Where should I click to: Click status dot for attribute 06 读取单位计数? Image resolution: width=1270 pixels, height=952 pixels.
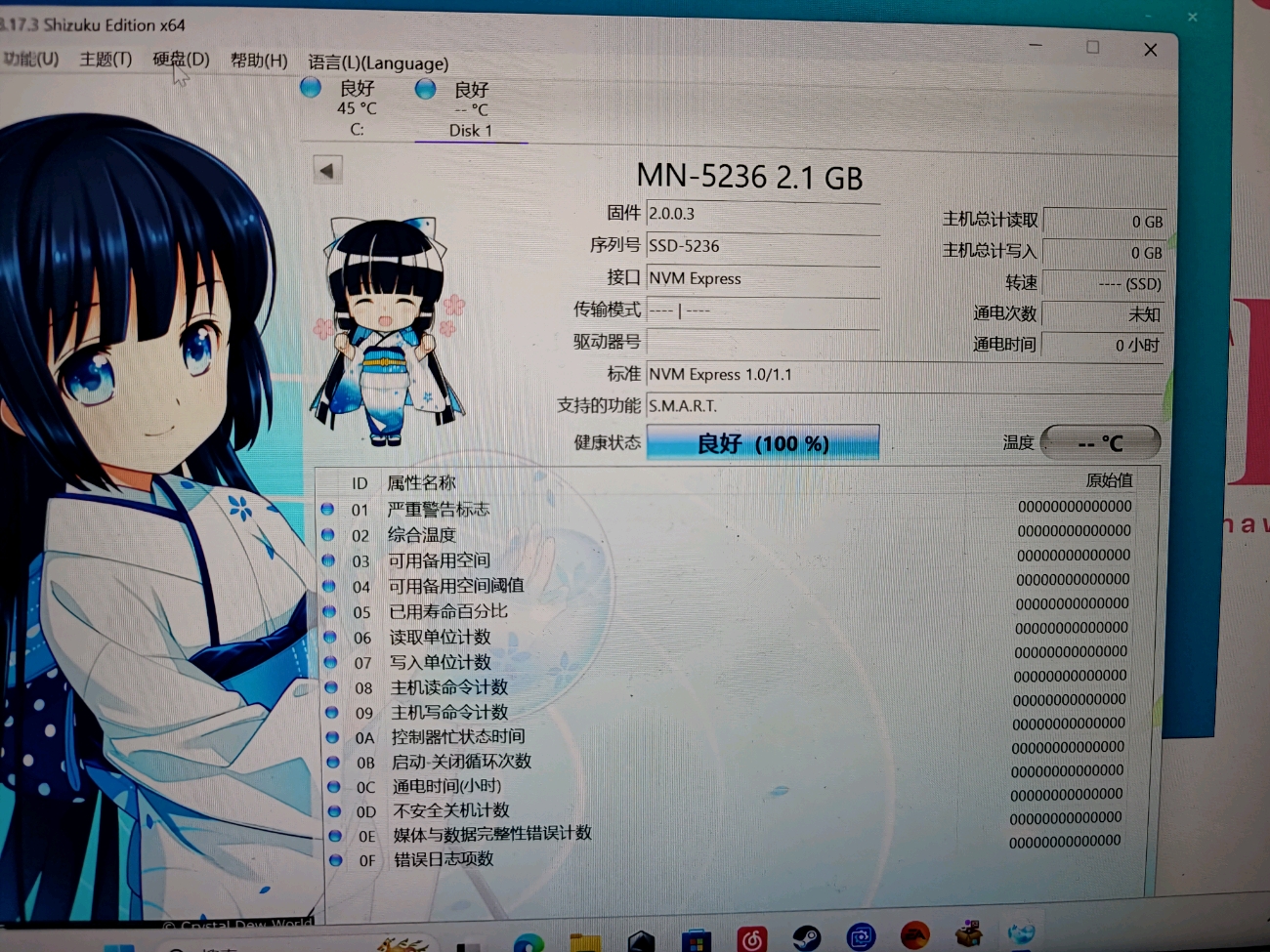pyautogui.click(x=330, y=637)
